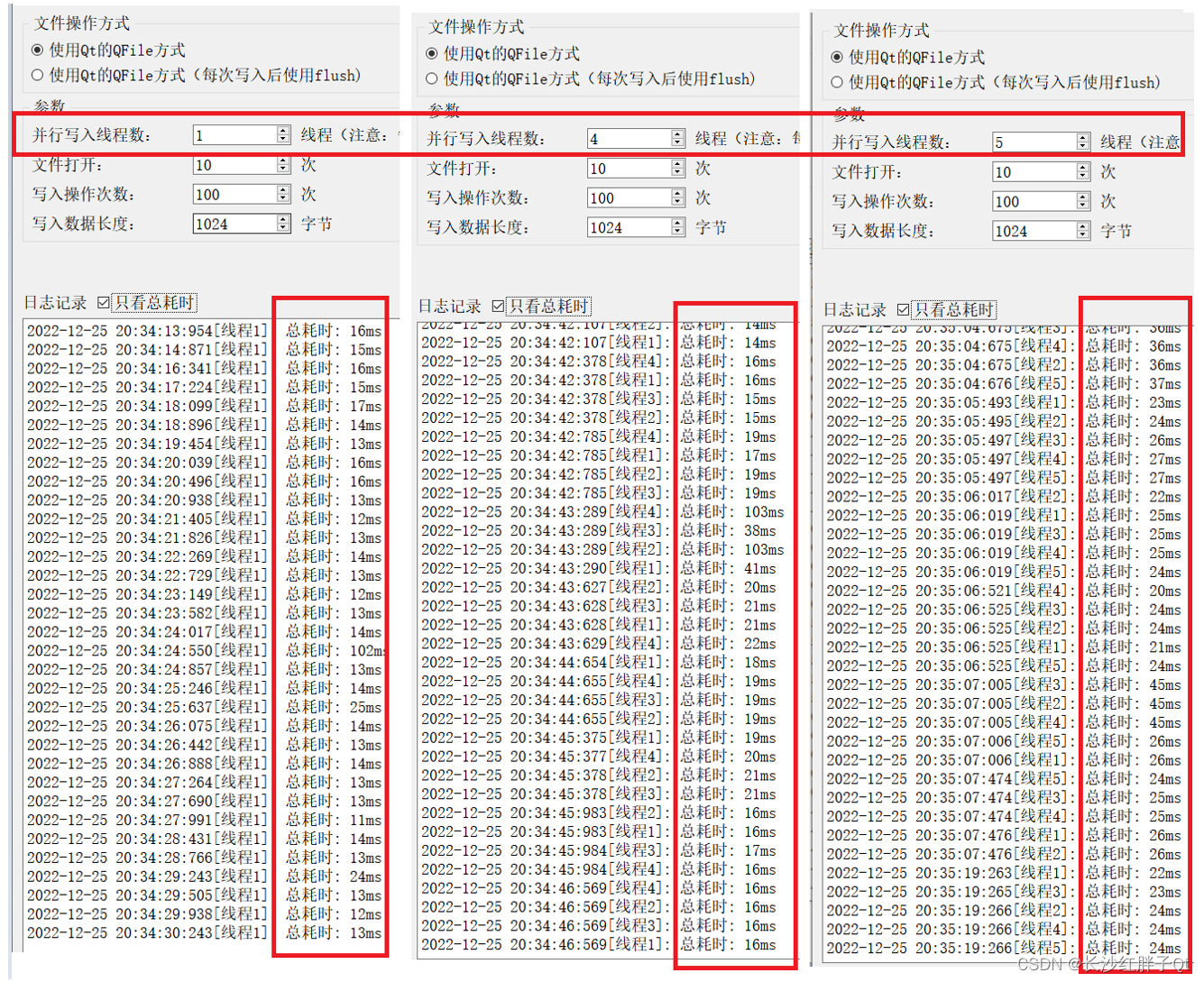Select log row 20:34:27:991[线程1] 11ms
1204x982 pixels.
[204, 821]
